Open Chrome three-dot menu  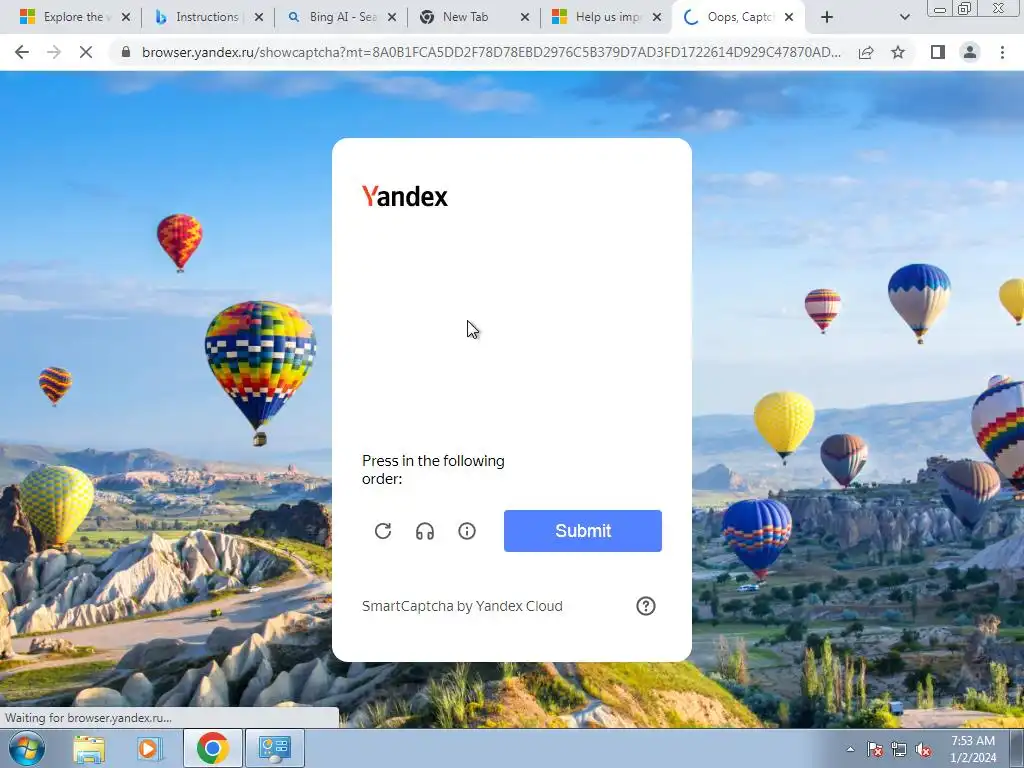tap(1002, 52)
